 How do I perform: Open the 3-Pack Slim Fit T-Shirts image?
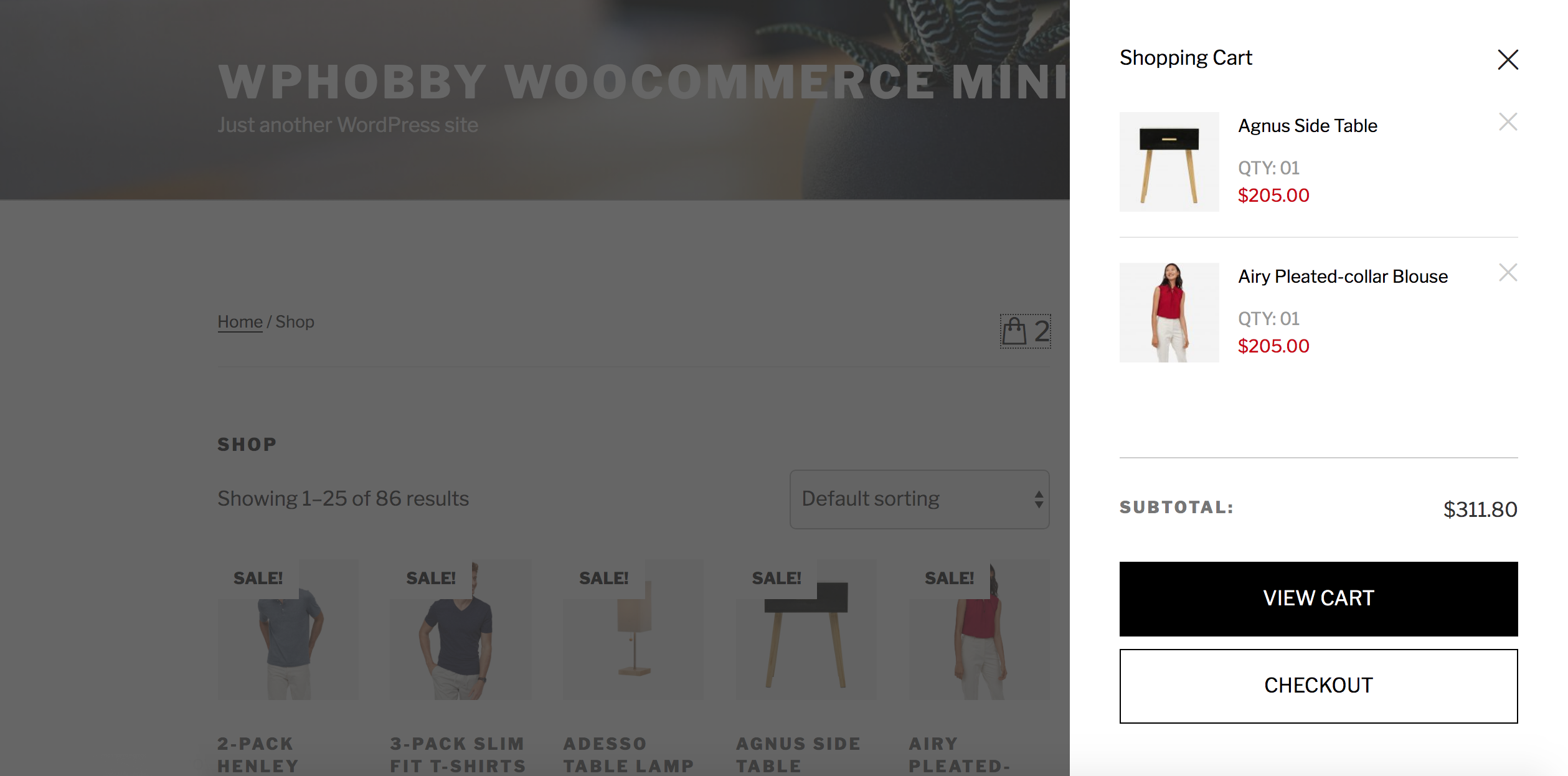pyautogui.click(x=460, y=630)
